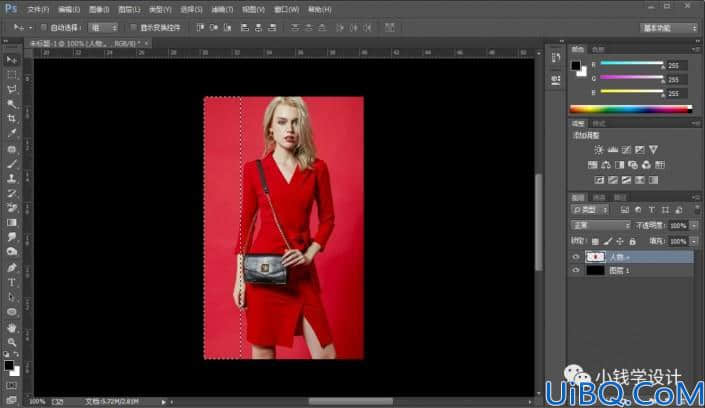Open the Move tool preset picker arrow
This screenshot has height=408, width=705.
(30, 28)
